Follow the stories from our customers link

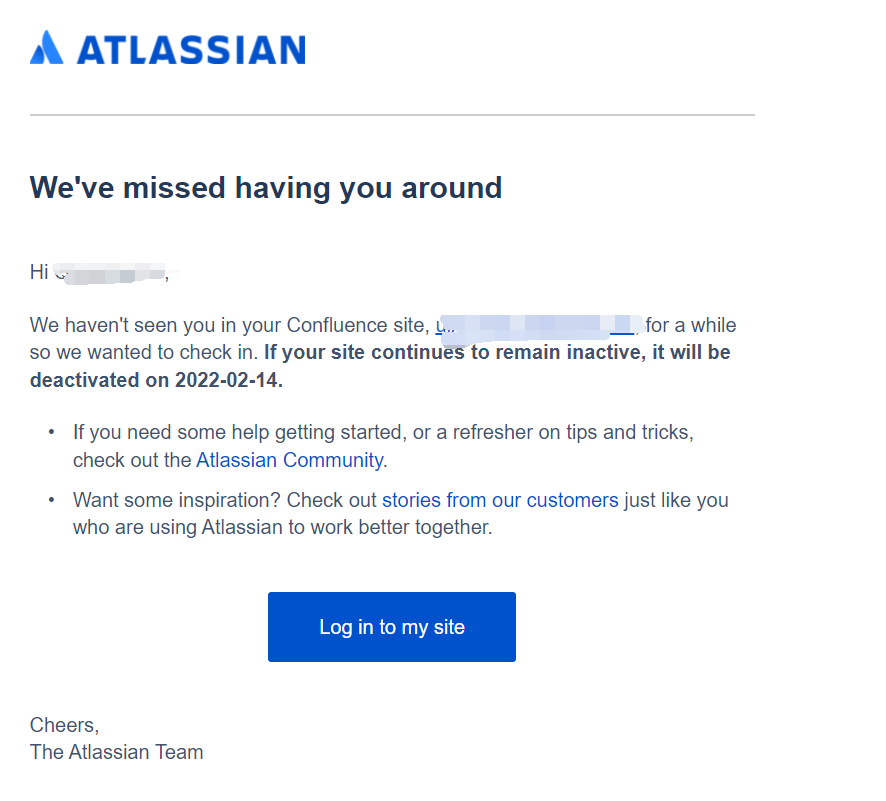(500, 500)
